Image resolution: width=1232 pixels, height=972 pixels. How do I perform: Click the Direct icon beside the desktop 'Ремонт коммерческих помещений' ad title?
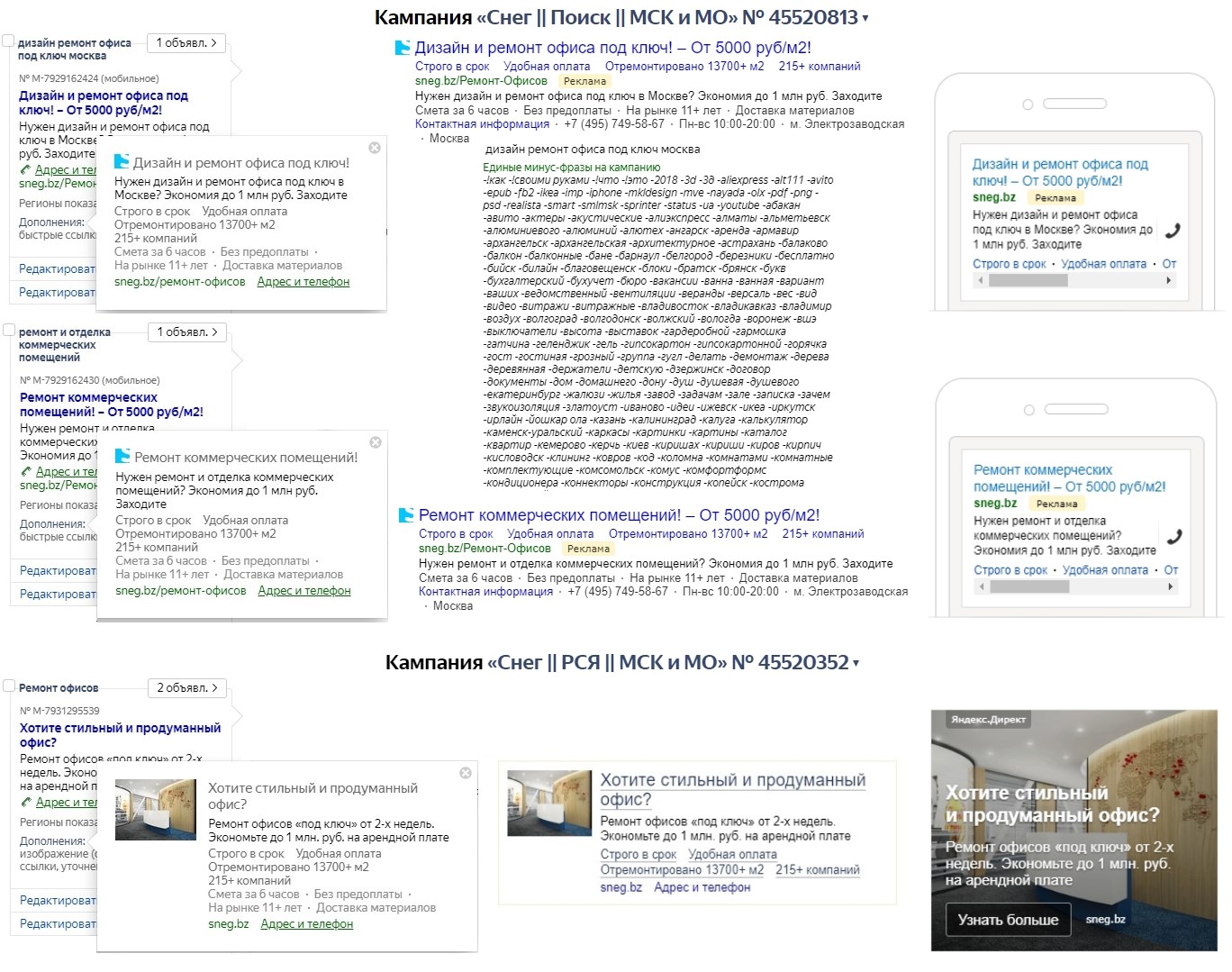point(406,515)
